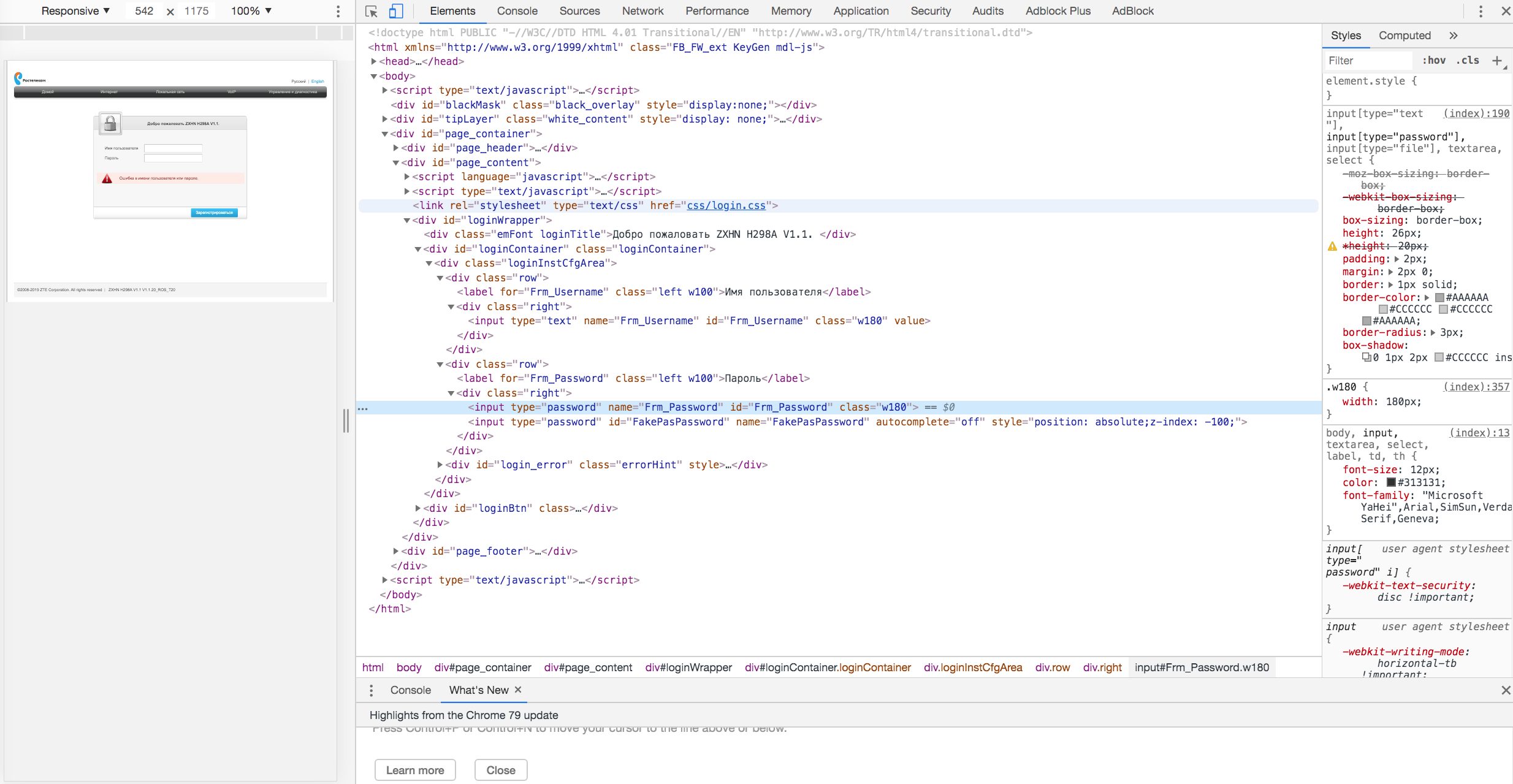Toggle the .cls class editor button
Screen dimensions: 1513x784
point(1468,60)
